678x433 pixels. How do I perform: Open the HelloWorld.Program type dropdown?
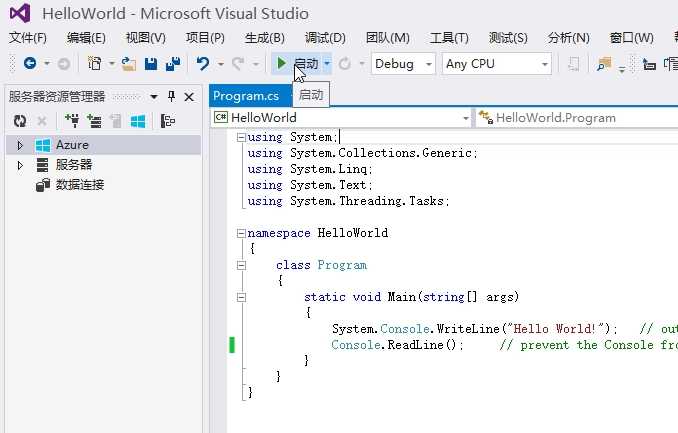click(x=577, y=118)
